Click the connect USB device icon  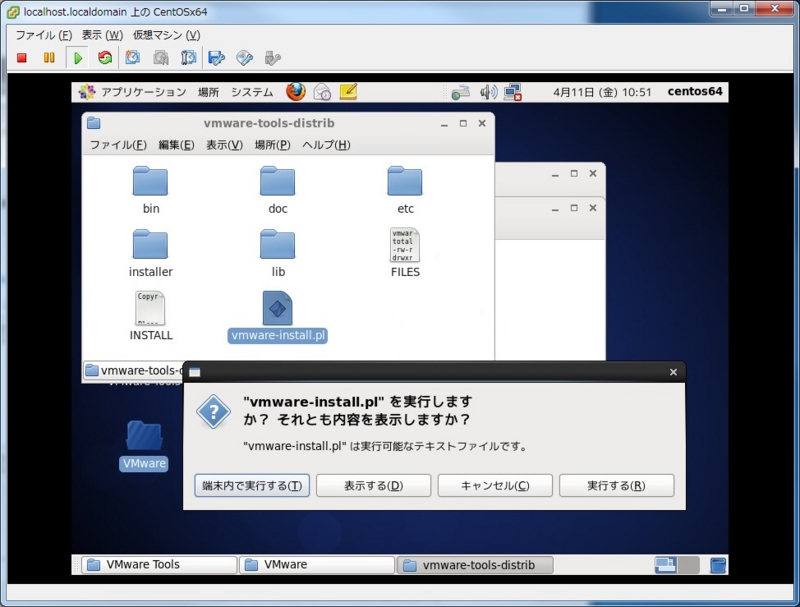[272, 58]
